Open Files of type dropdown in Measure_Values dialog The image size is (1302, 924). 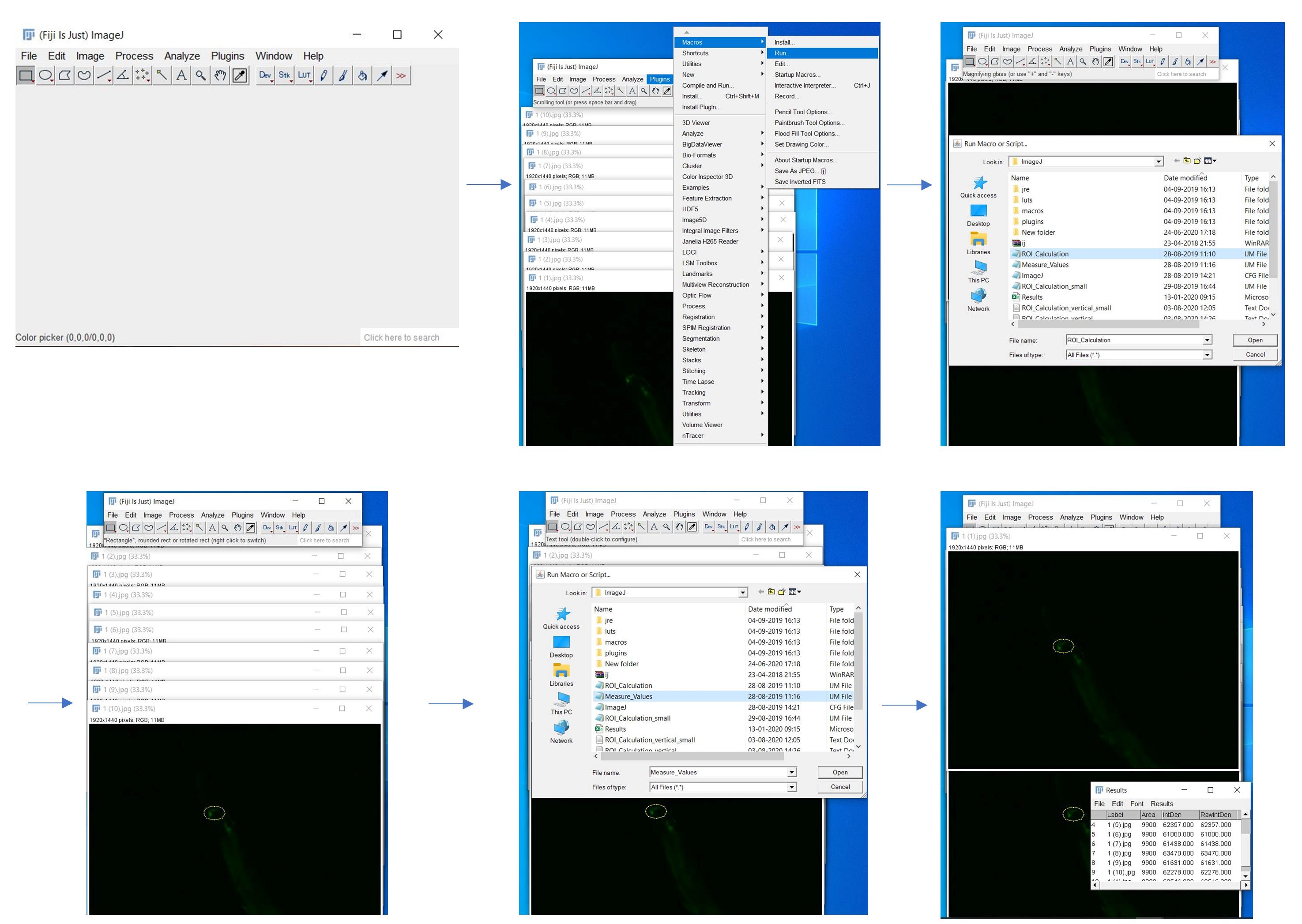(x=791, y=788)
